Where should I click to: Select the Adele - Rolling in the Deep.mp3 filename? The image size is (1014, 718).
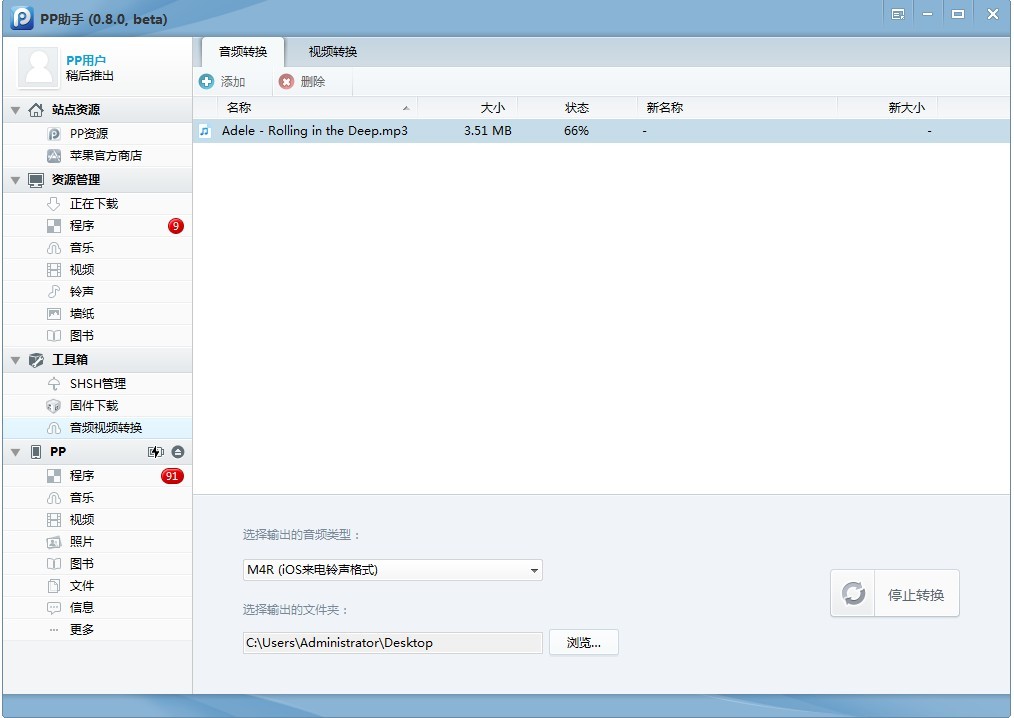[315, 131]
